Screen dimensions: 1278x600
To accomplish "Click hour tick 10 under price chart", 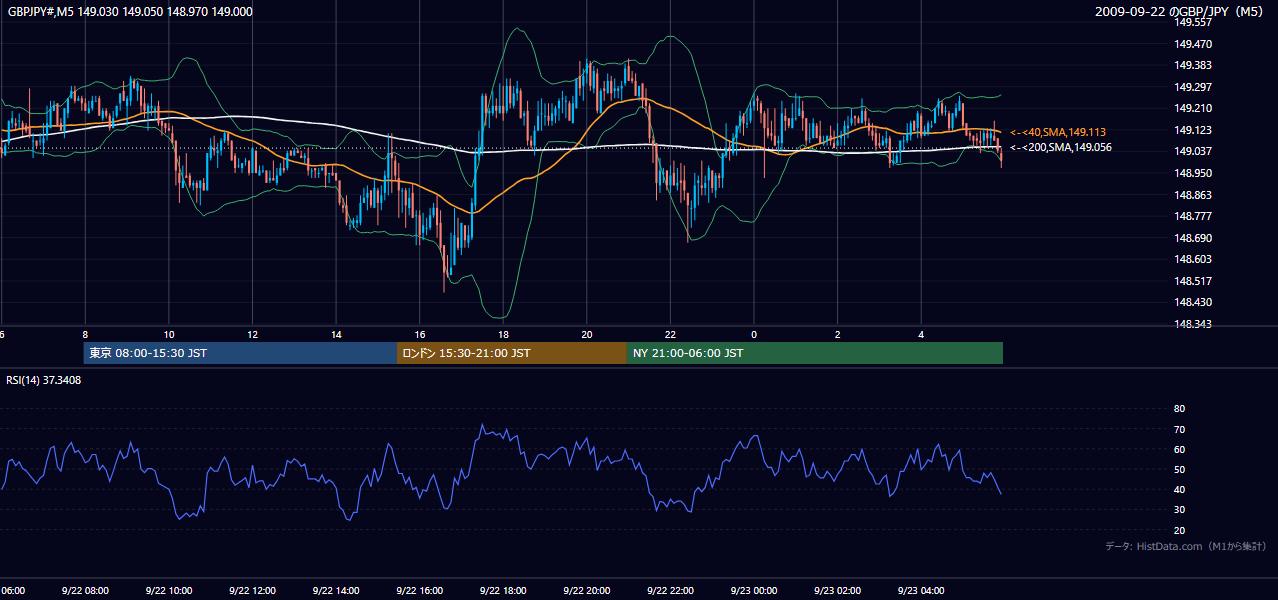I will 169,335.
